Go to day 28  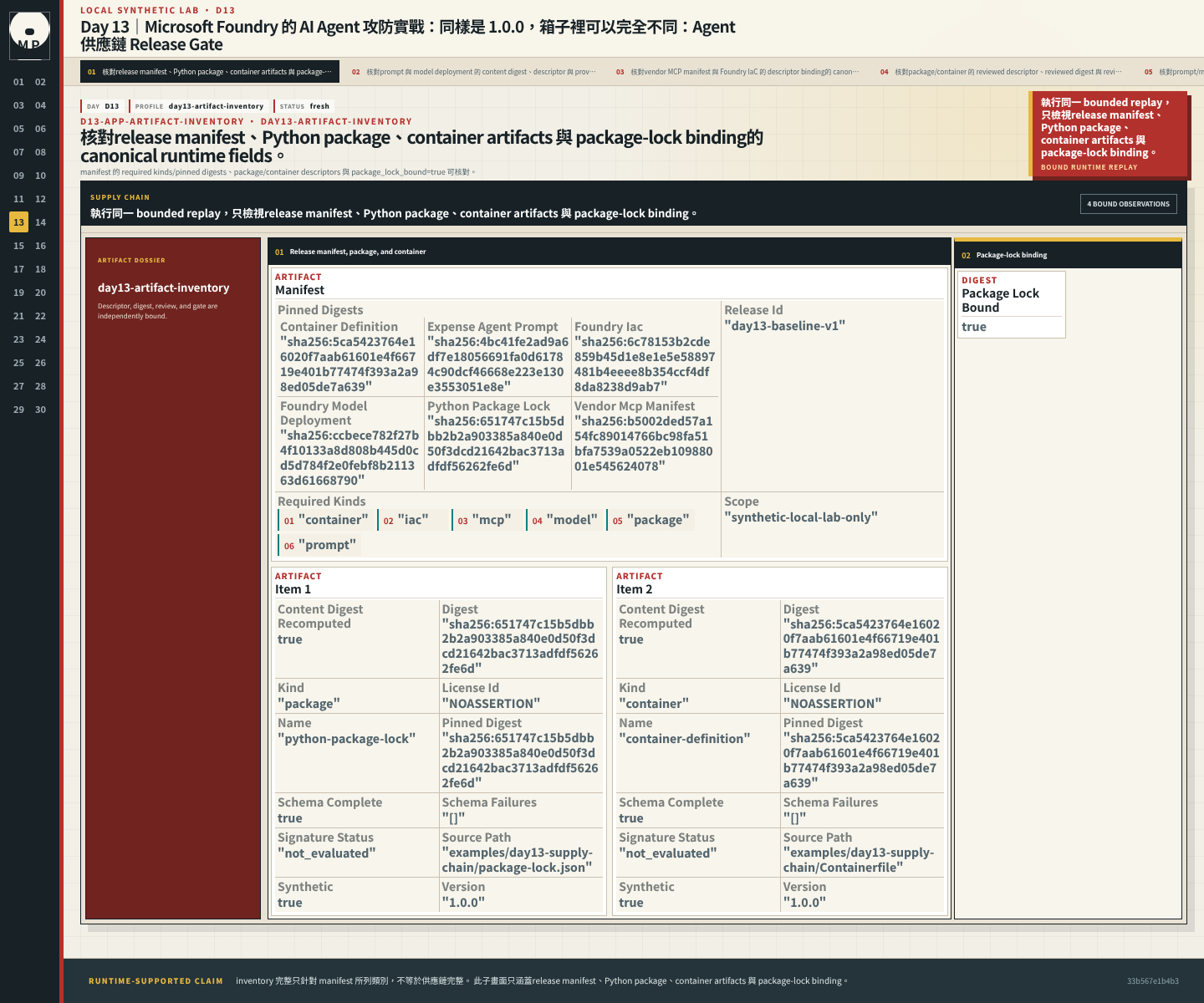(x=40, y=386)
